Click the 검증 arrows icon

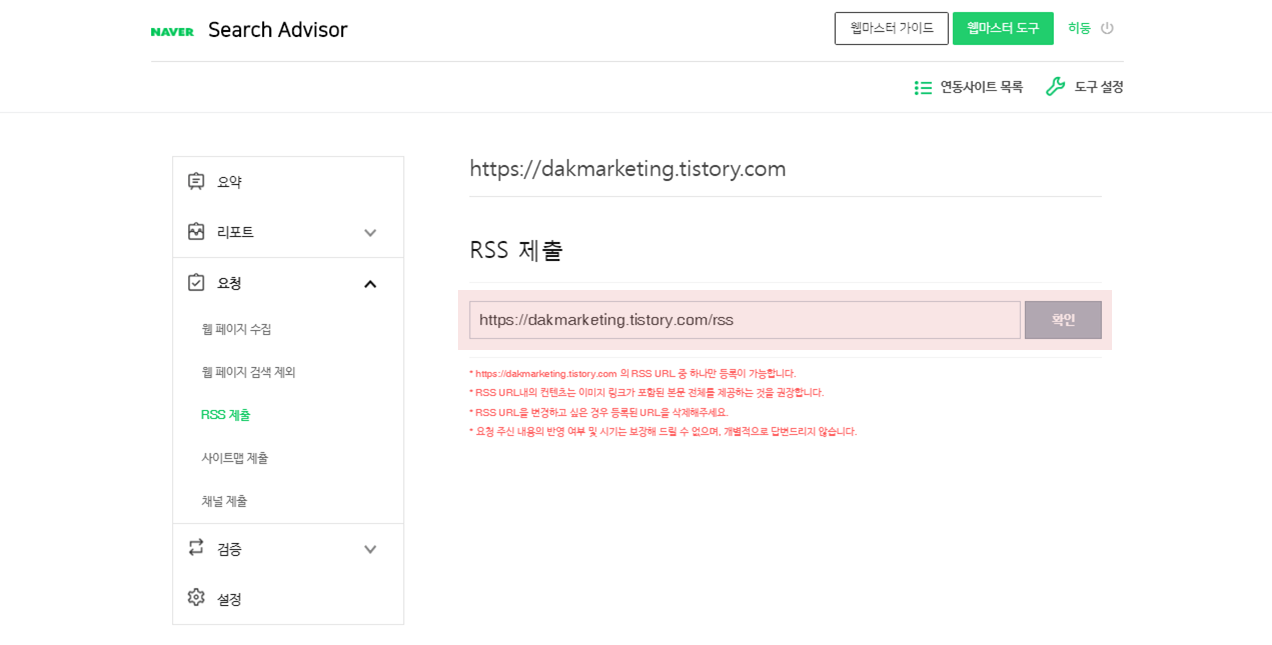click(x=196, y=547)
